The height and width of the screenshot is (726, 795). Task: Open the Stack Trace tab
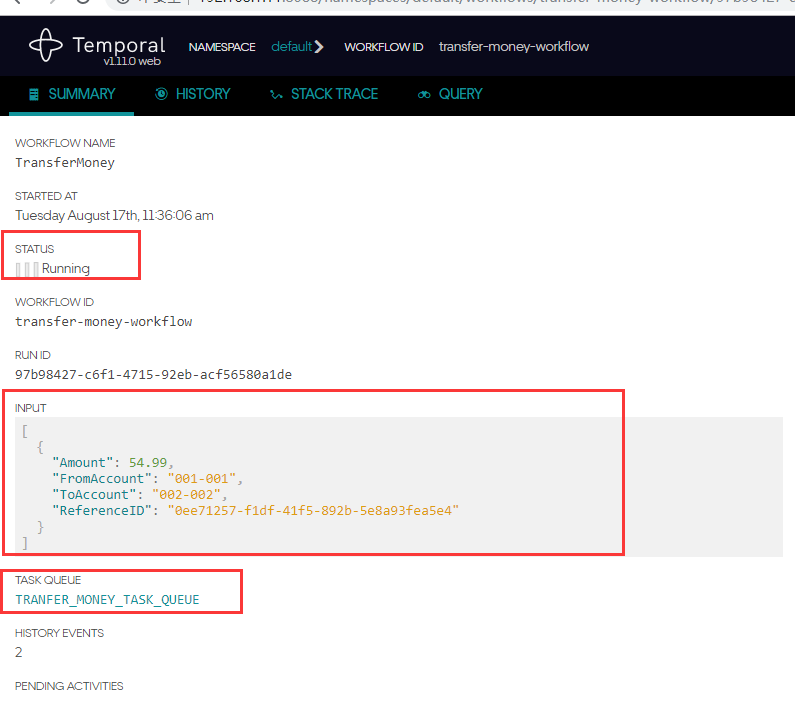pyautogui.click(x=323, y=94)
